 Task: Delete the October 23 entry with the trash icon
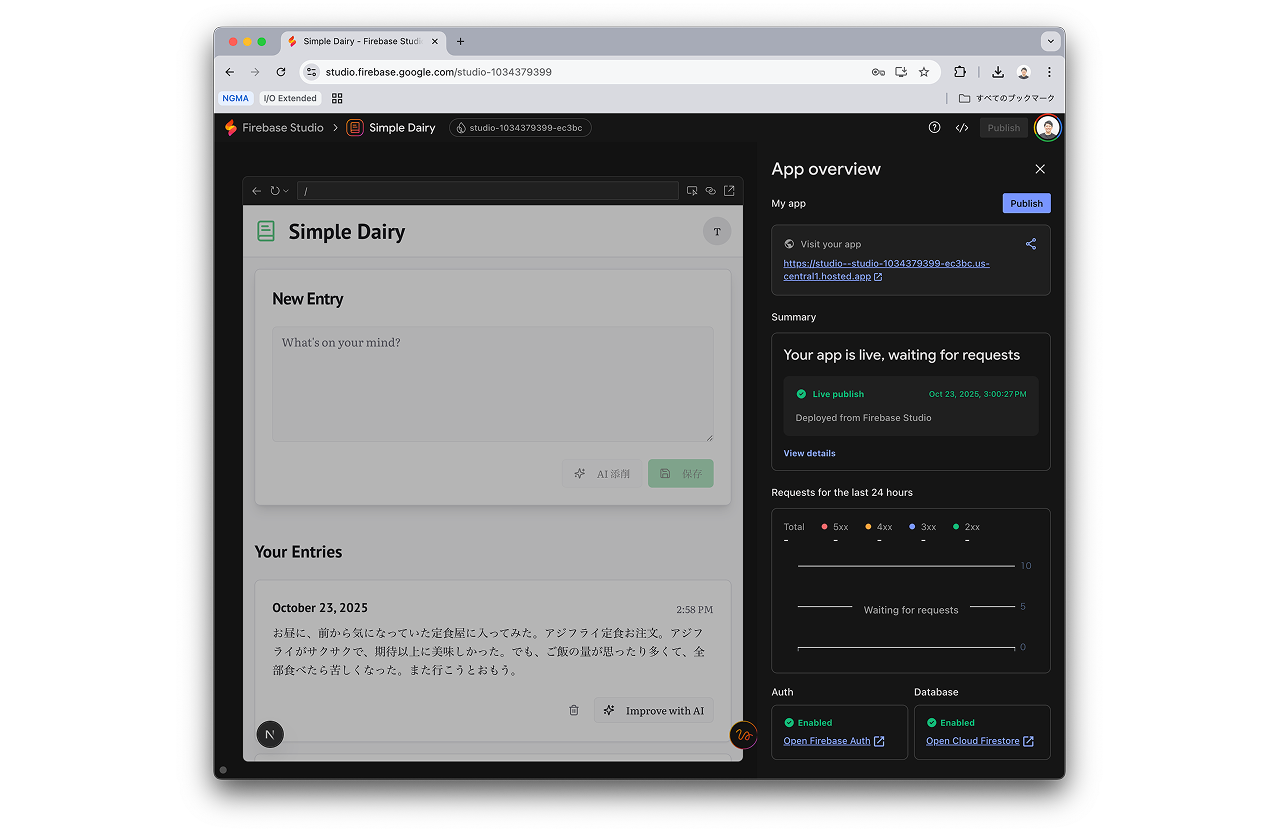pos(574,709)
